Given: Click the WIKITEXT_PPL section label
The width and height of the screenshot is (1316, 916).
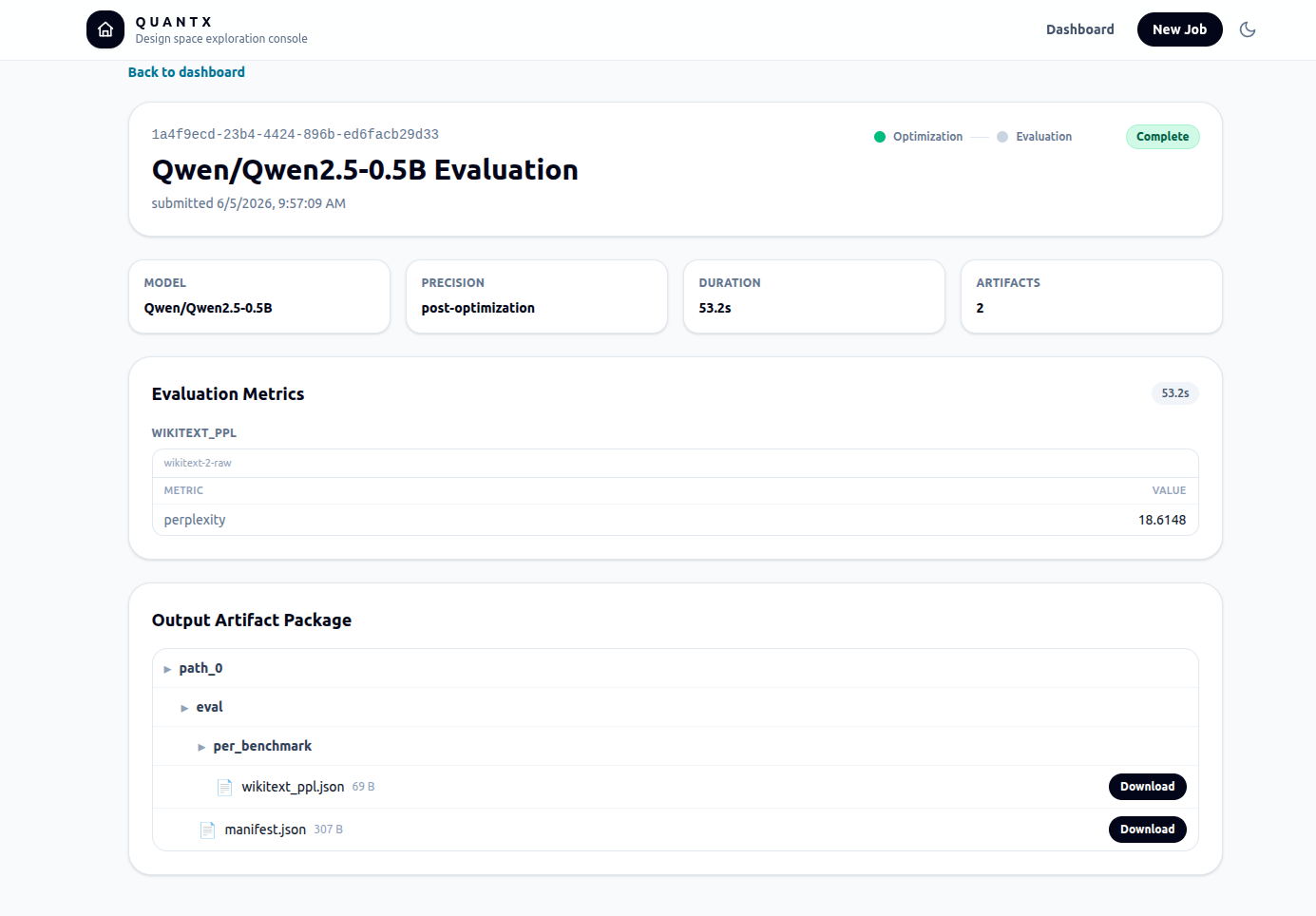Looking at the screenshot, I should pos(194,432).
